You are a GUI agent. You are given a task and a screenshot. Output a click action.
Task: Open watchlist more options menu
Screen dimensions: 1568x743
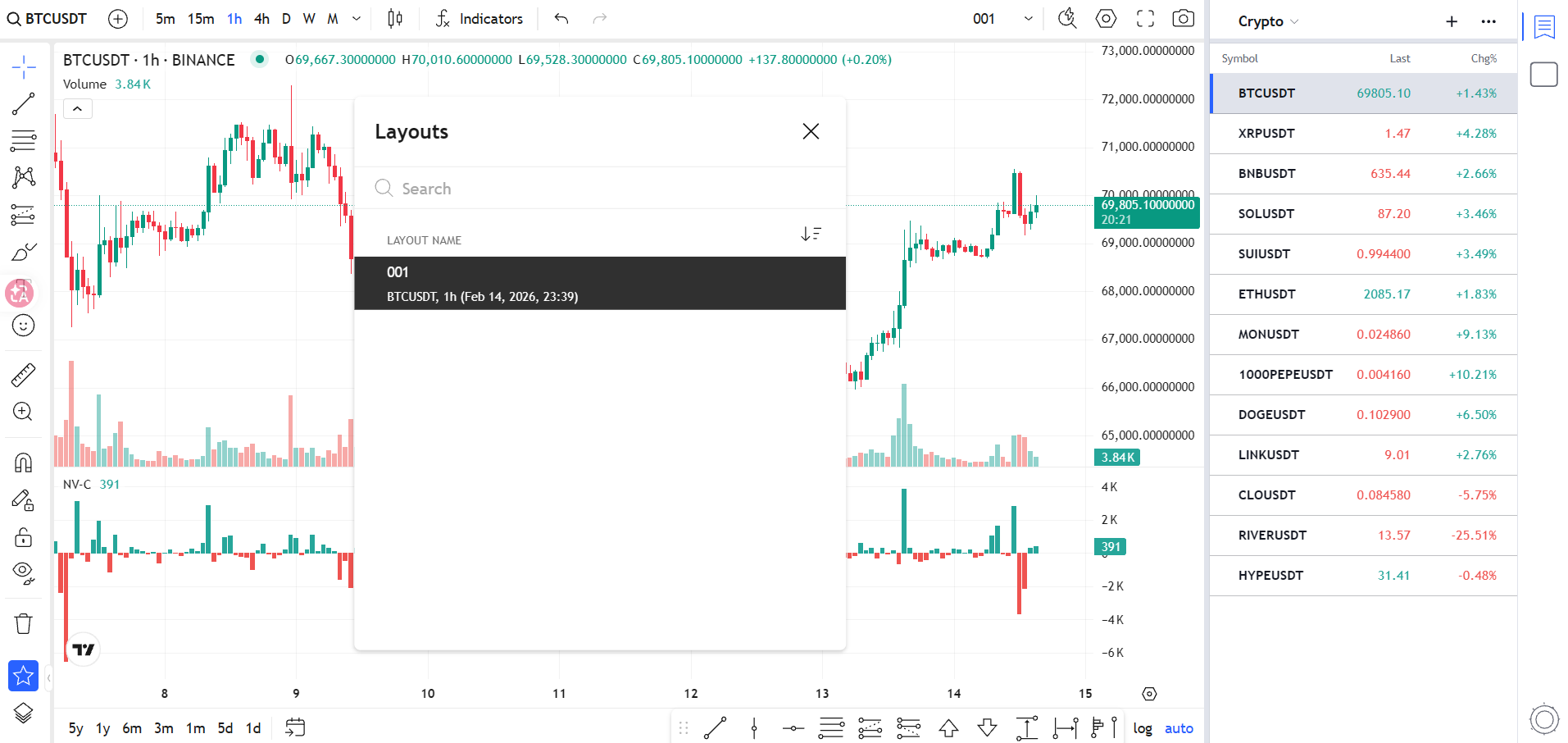tap(1488, 21)
